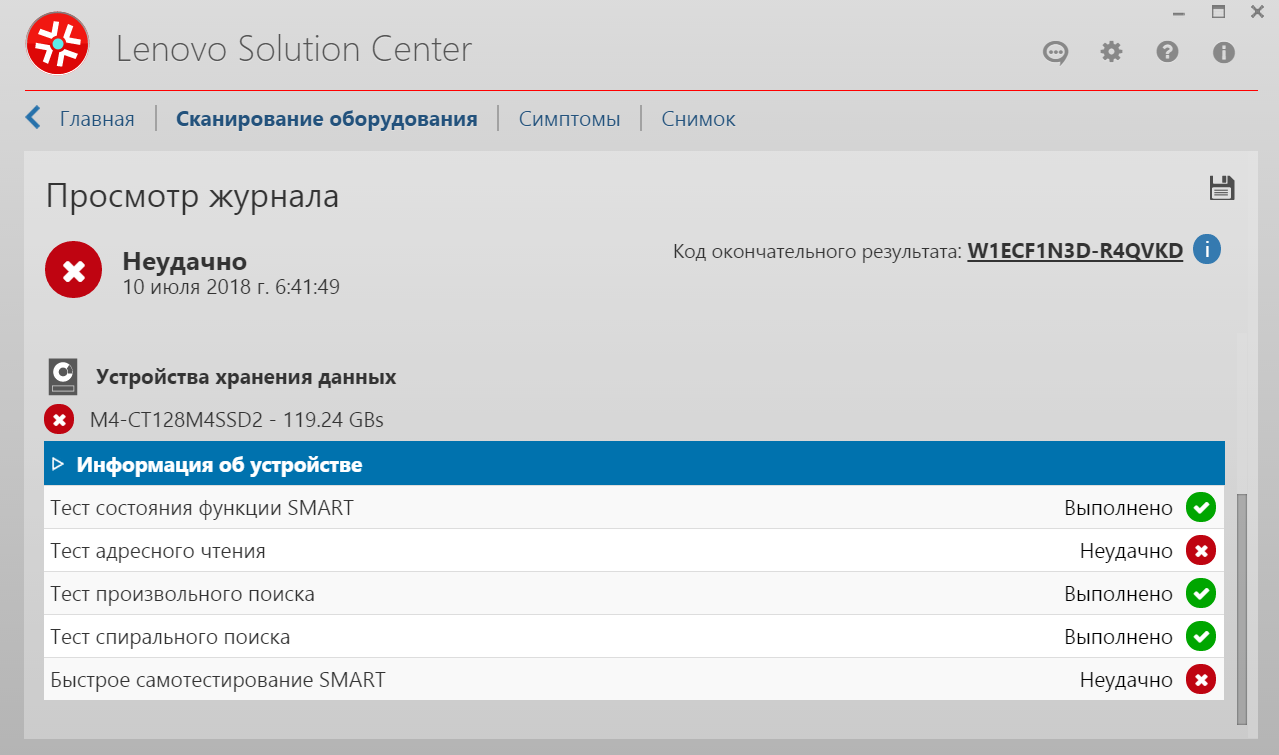1279x755 pixels.
Task: Go back using the left chevron arrow
Action: coord(33,118)
